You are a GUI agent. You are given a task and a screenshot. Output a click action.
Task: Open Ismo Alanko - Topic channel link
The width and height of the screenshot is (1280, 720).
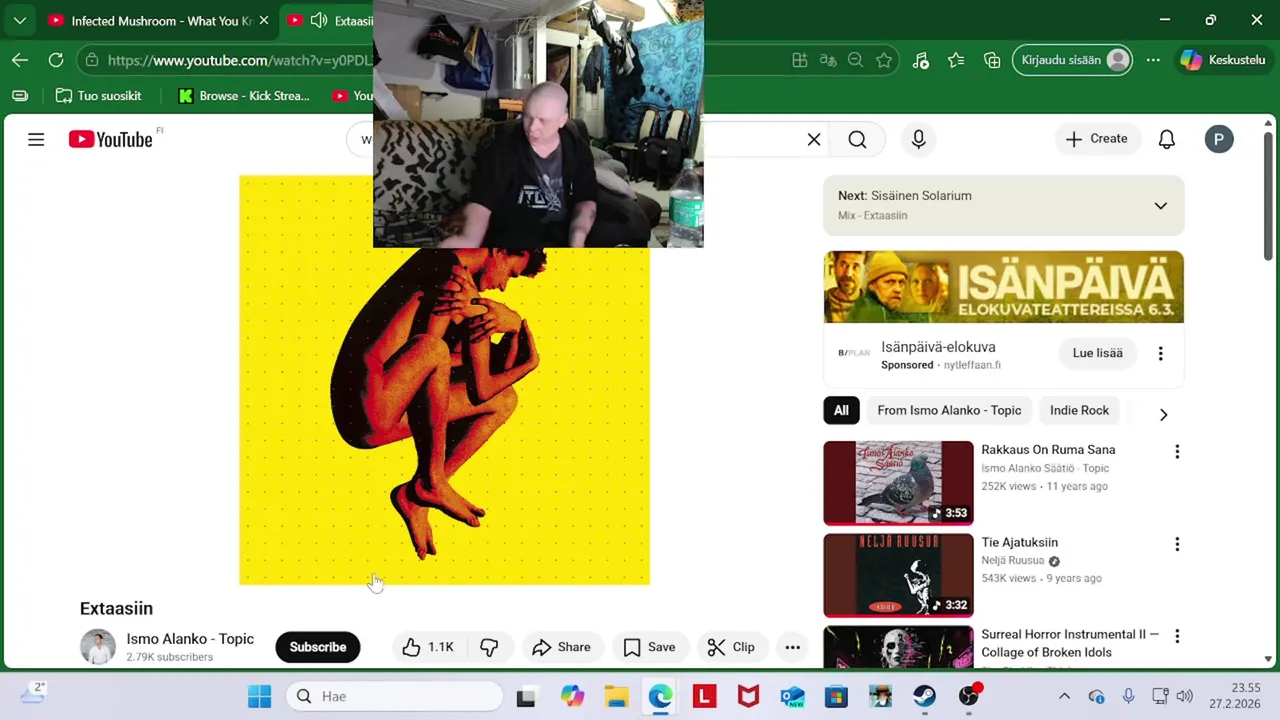190,638
